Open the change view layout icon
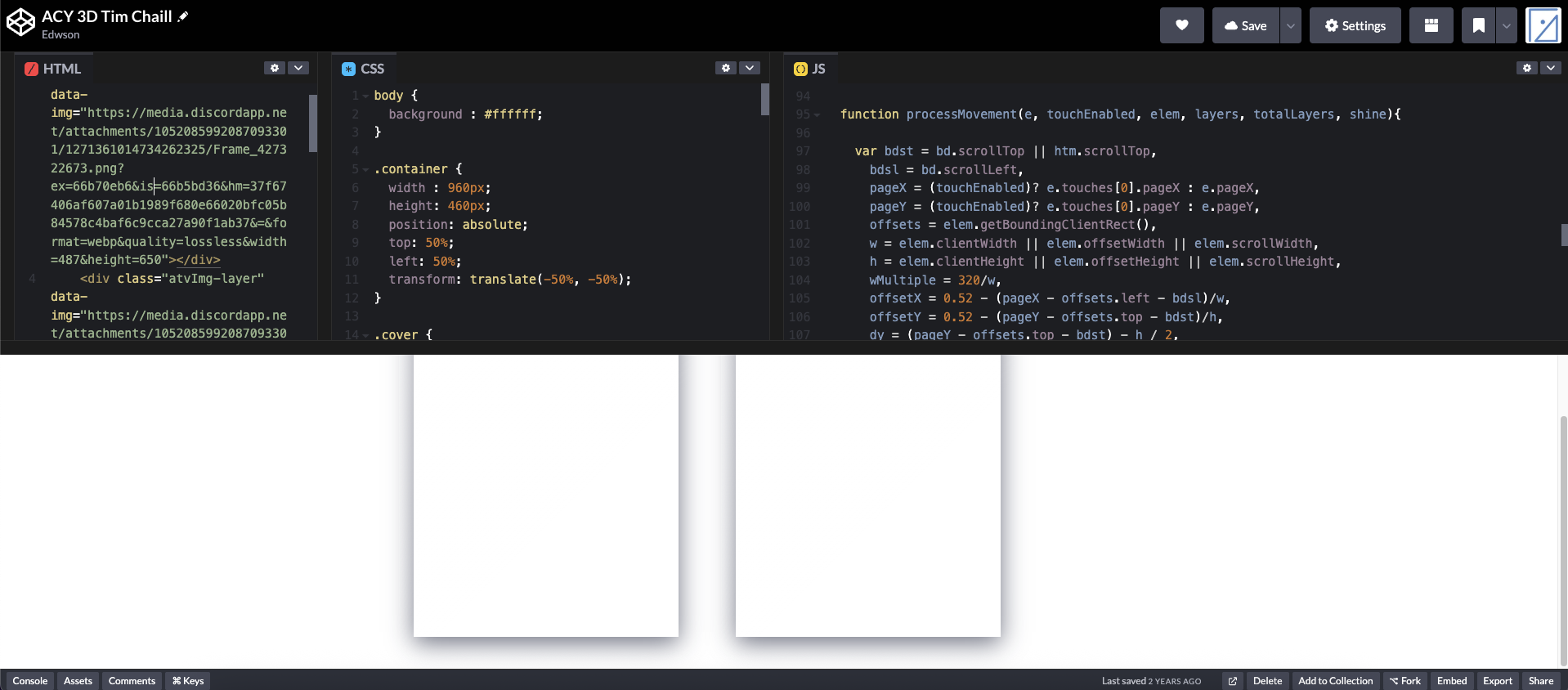 point(1431,25)
